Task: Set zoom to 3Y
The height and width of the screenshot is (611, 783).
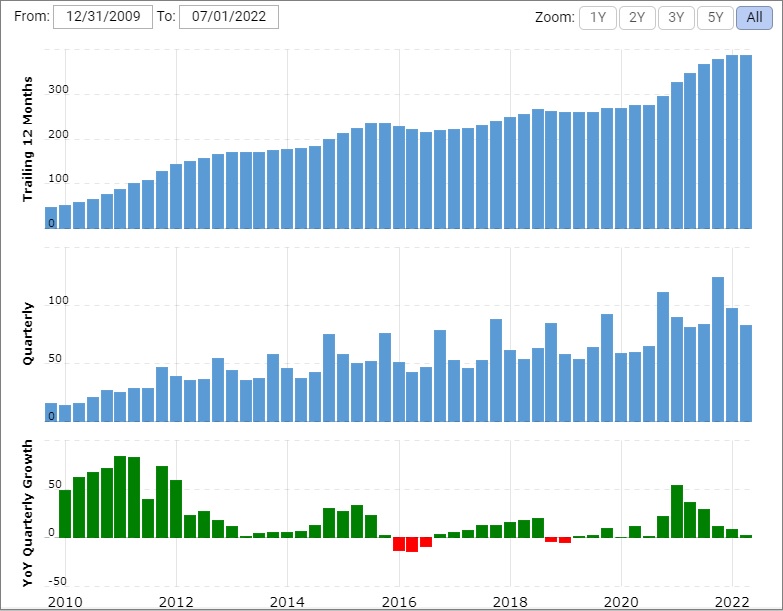Action: point(676,18)
